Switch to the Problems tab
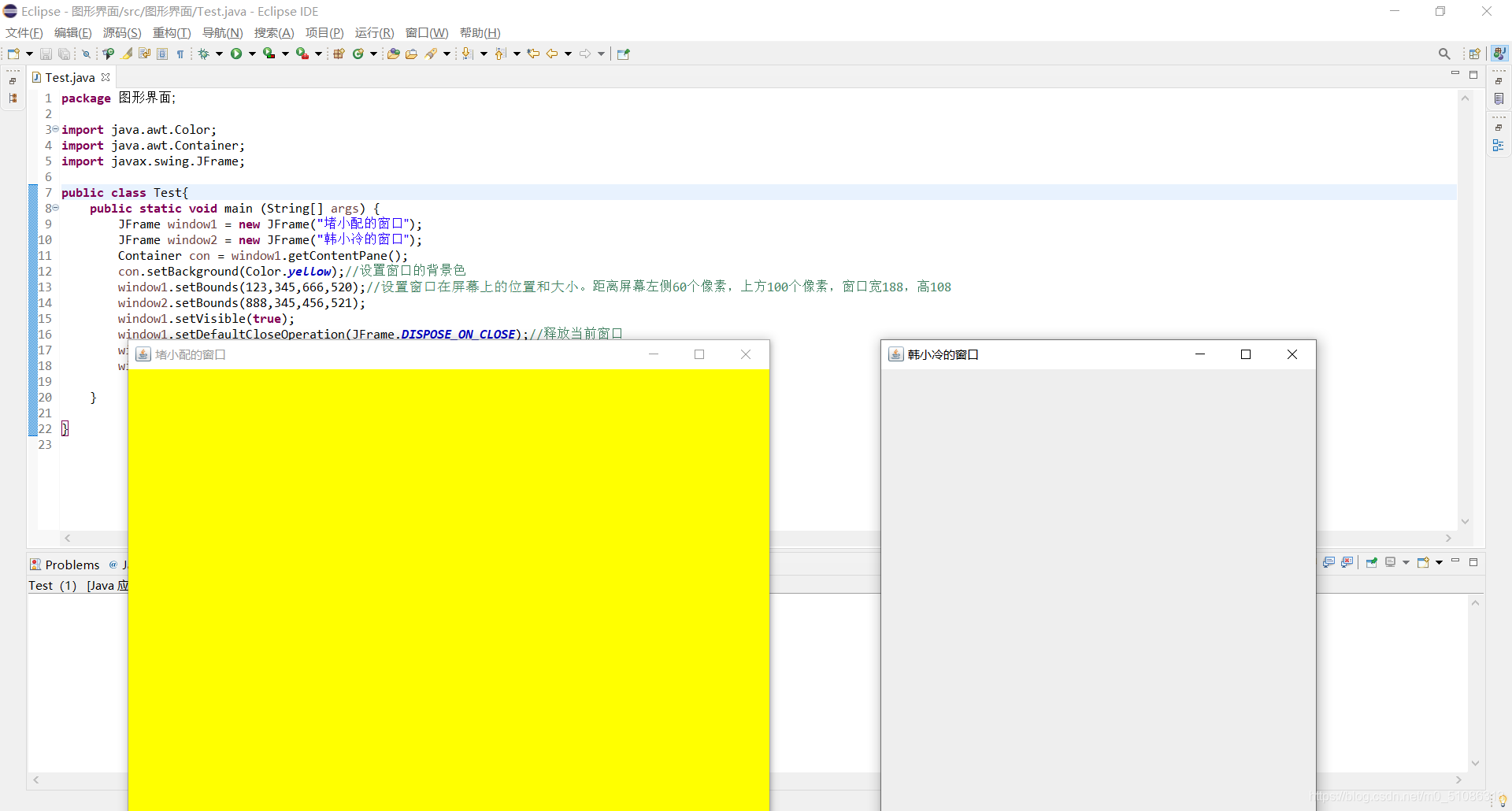1512x811 pixels. (x=65, y=565)
